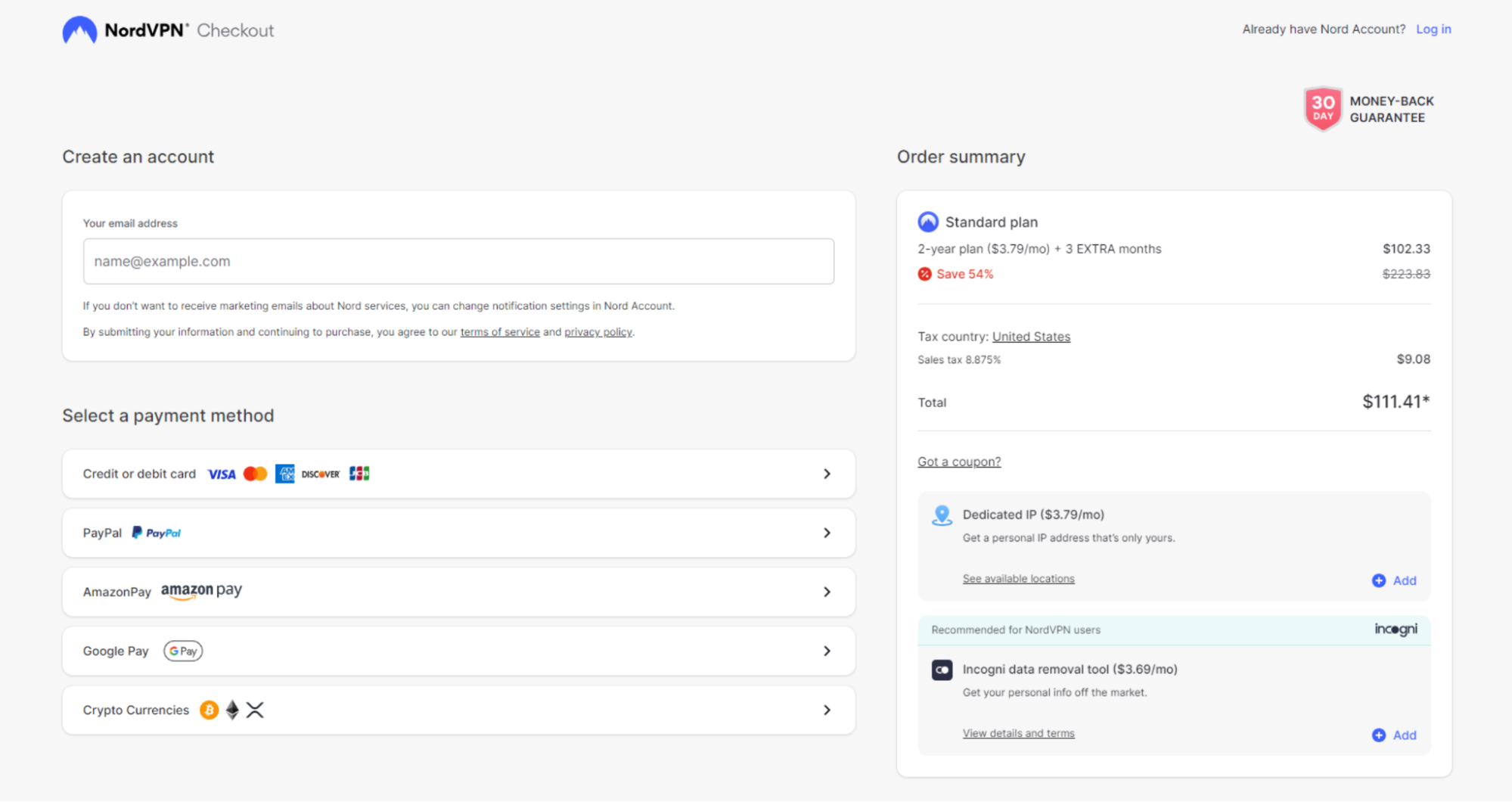Open the privacy policy link

pos(598,331)
